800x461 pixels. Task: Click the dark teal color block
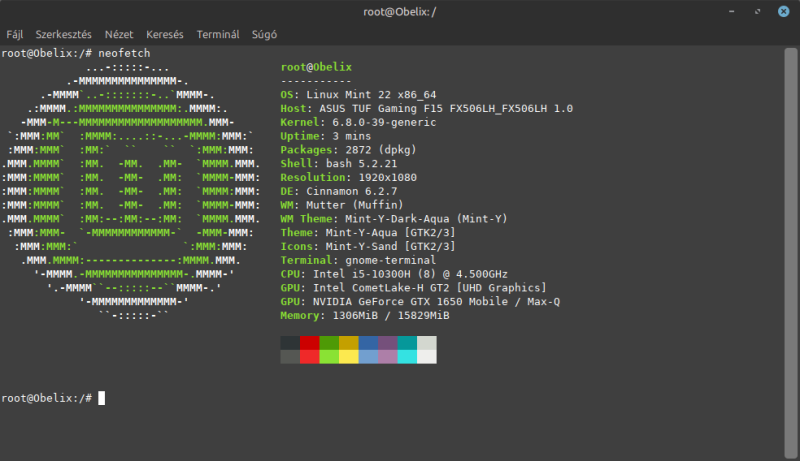click(407, 343)
